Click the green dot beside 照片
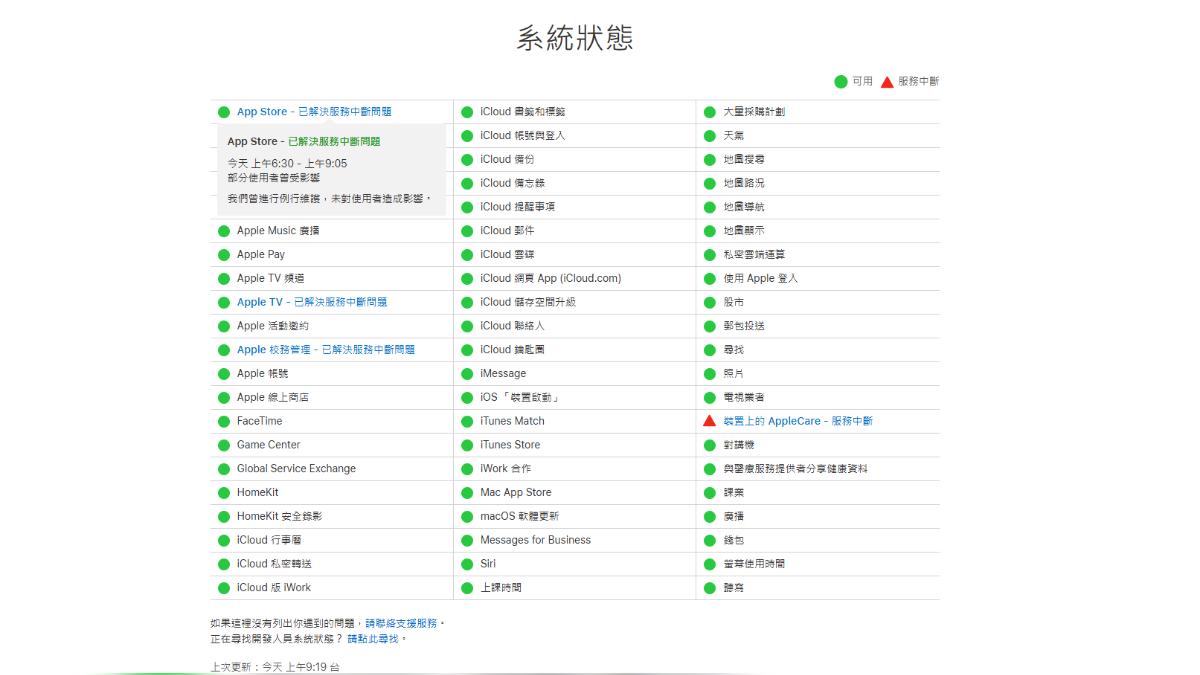Viewport: 1200px width, 675px height. [x=710, y=374]
